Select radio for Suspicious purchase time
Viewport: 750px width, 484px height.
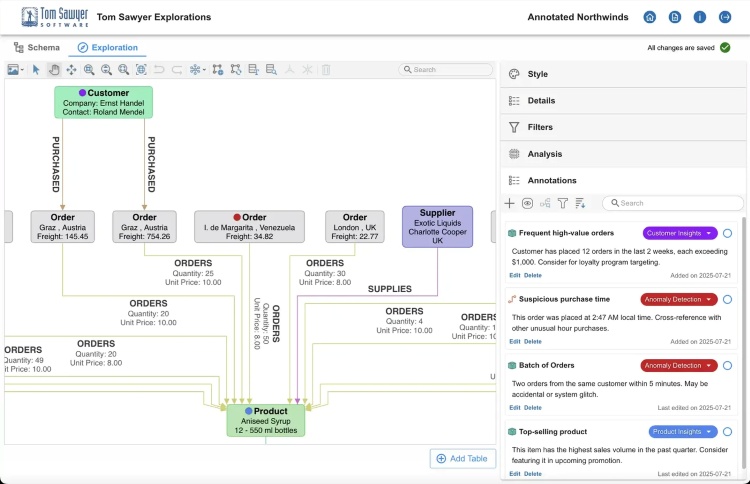tap(727, 299)
